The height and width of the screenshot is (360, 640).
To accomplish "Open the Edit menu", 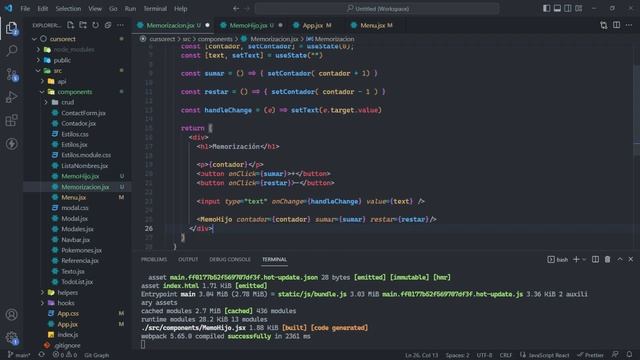I will [x=42, y=9].
